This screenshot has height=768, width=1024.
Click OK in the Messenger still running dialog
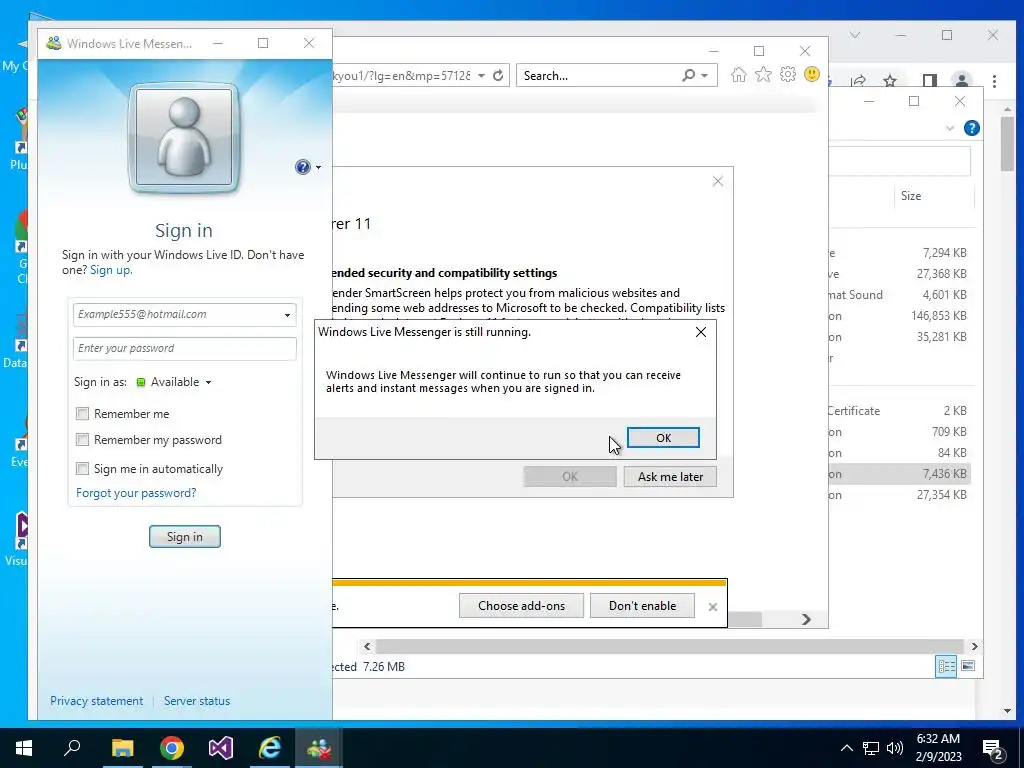click(663, 438)
